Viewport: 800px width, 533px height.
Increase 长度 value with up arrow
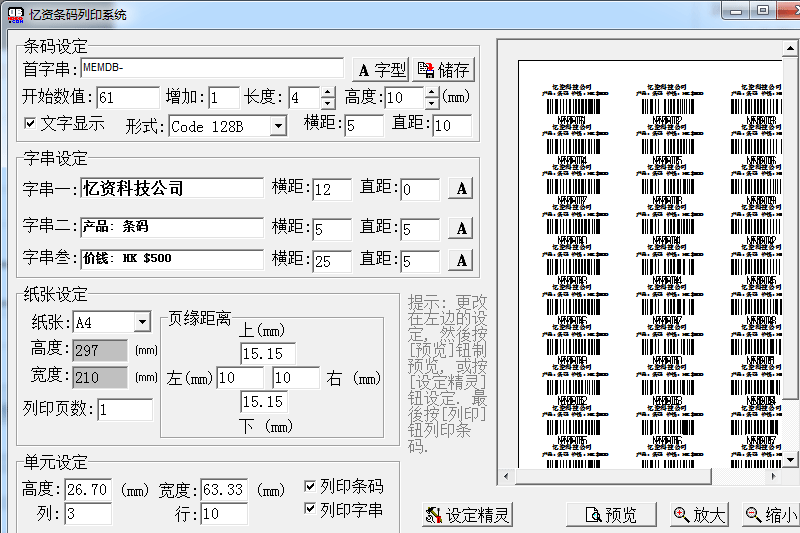pyautogui.click(x=328, y=92)
